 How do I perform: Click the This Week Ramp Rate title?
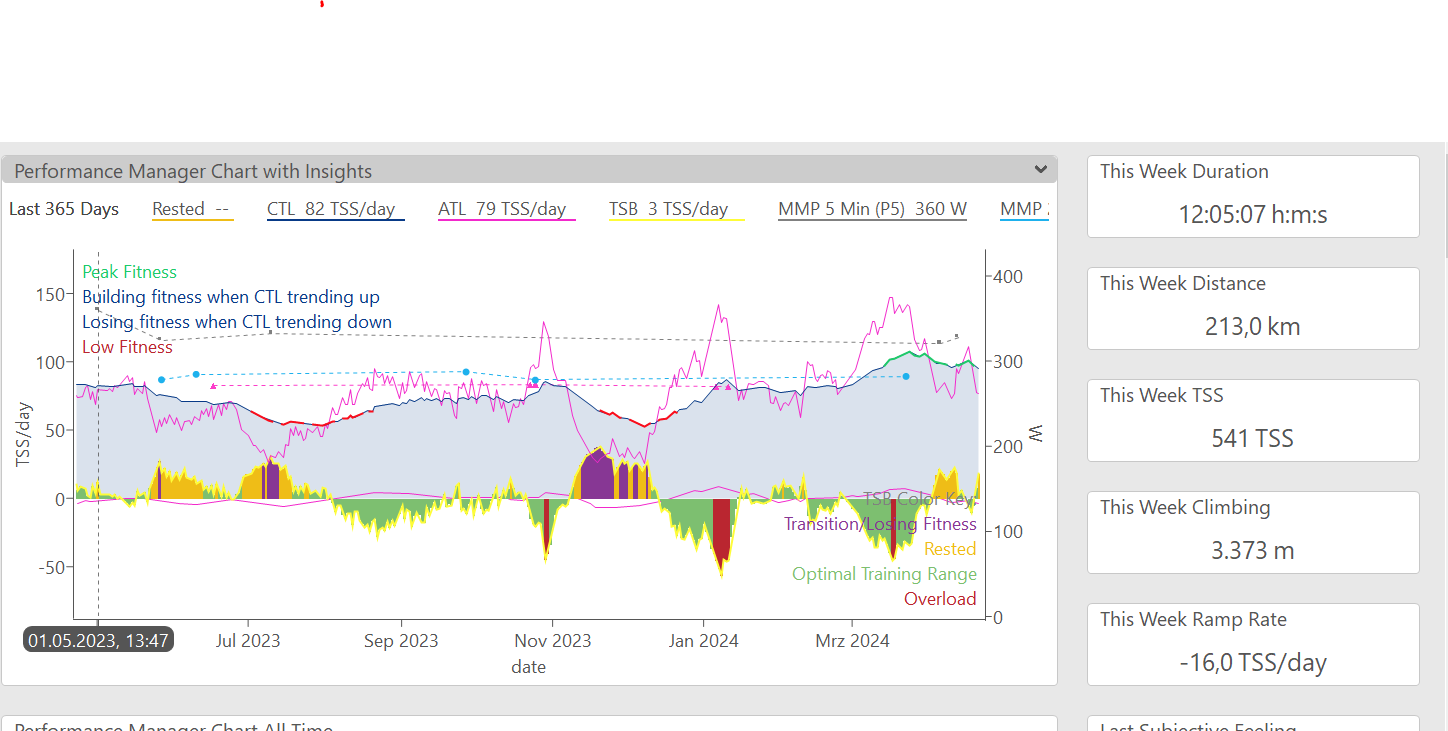click(1193, 619)
